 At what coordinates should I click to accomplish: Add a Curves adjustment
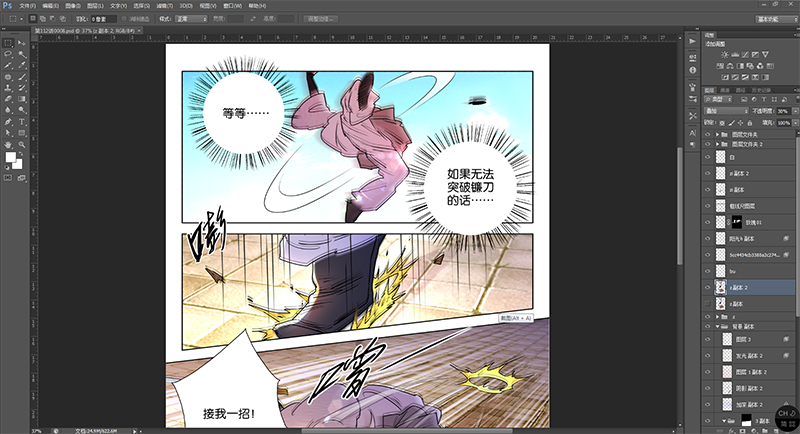point(745,55)
